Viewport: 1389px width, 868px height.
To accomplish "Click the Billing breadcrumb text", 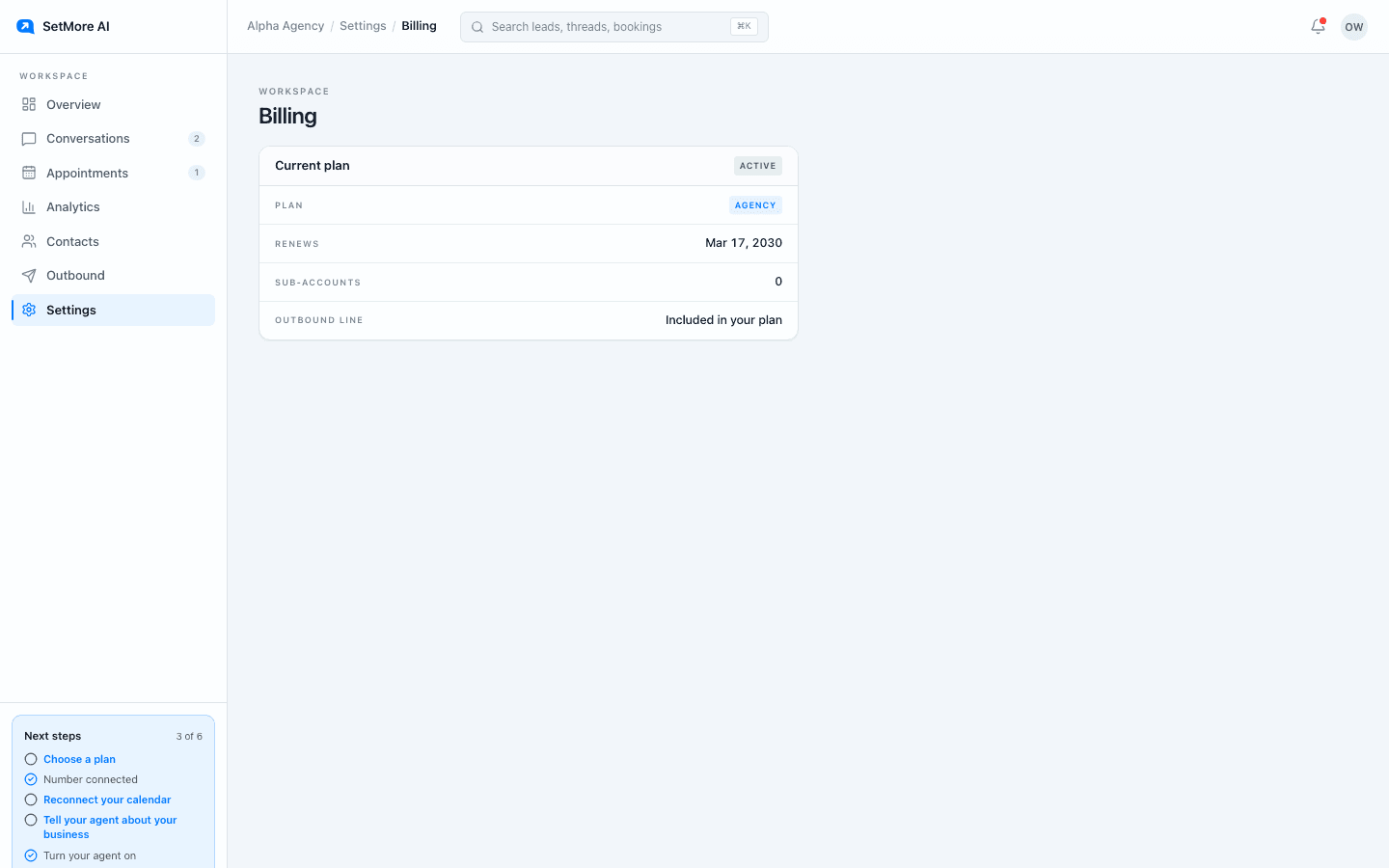I will coord(420,26).
